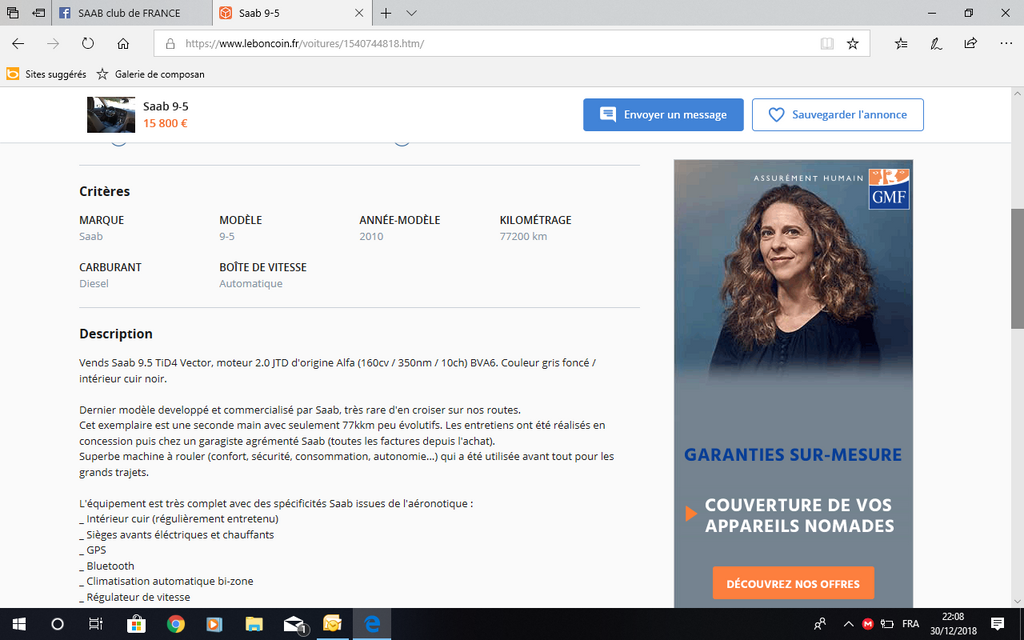1024x640 pixels.
Task: Click the 15 800 € price text
Action: [165, 123]
